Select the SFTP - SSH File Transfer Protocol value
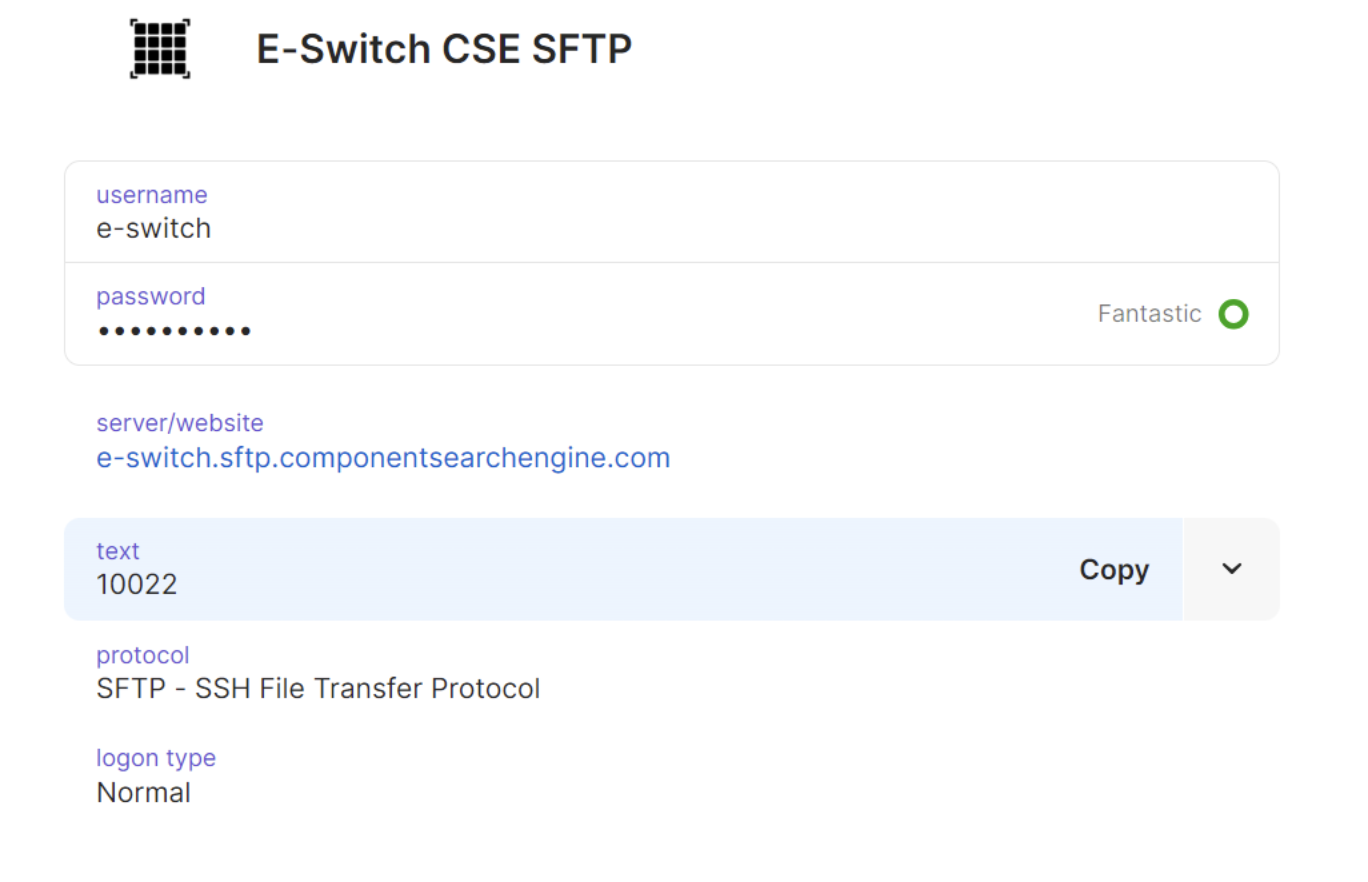This screenshot has height=882, width=1368. [318, 688]
